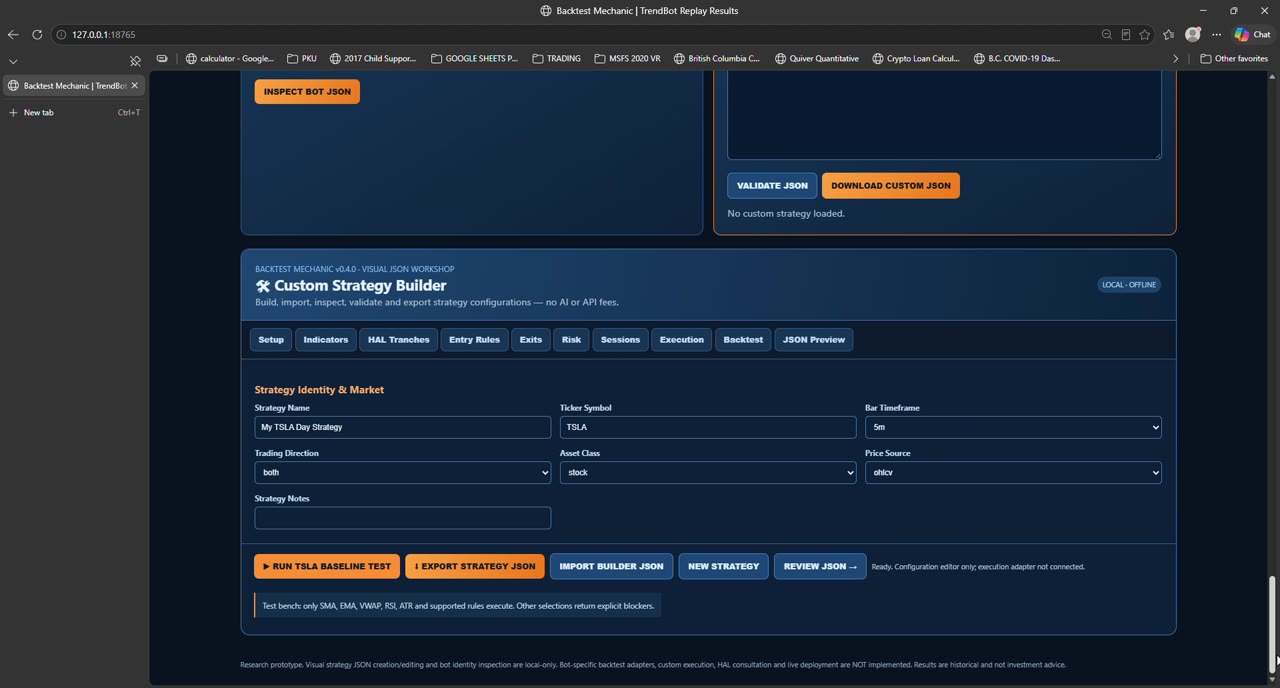Viewport: 1280px width, 688px height.
Task: Click RUN TSLA BASELINE TEST button
Action: 327,566
